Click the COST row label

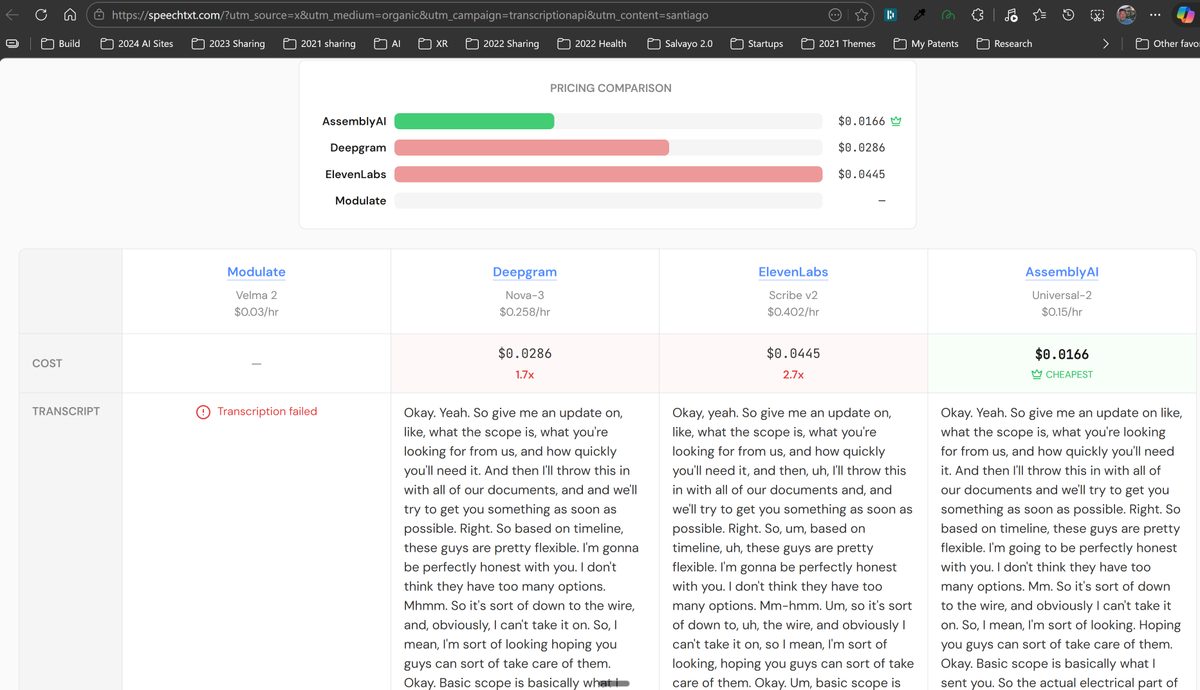pos(47,364)
